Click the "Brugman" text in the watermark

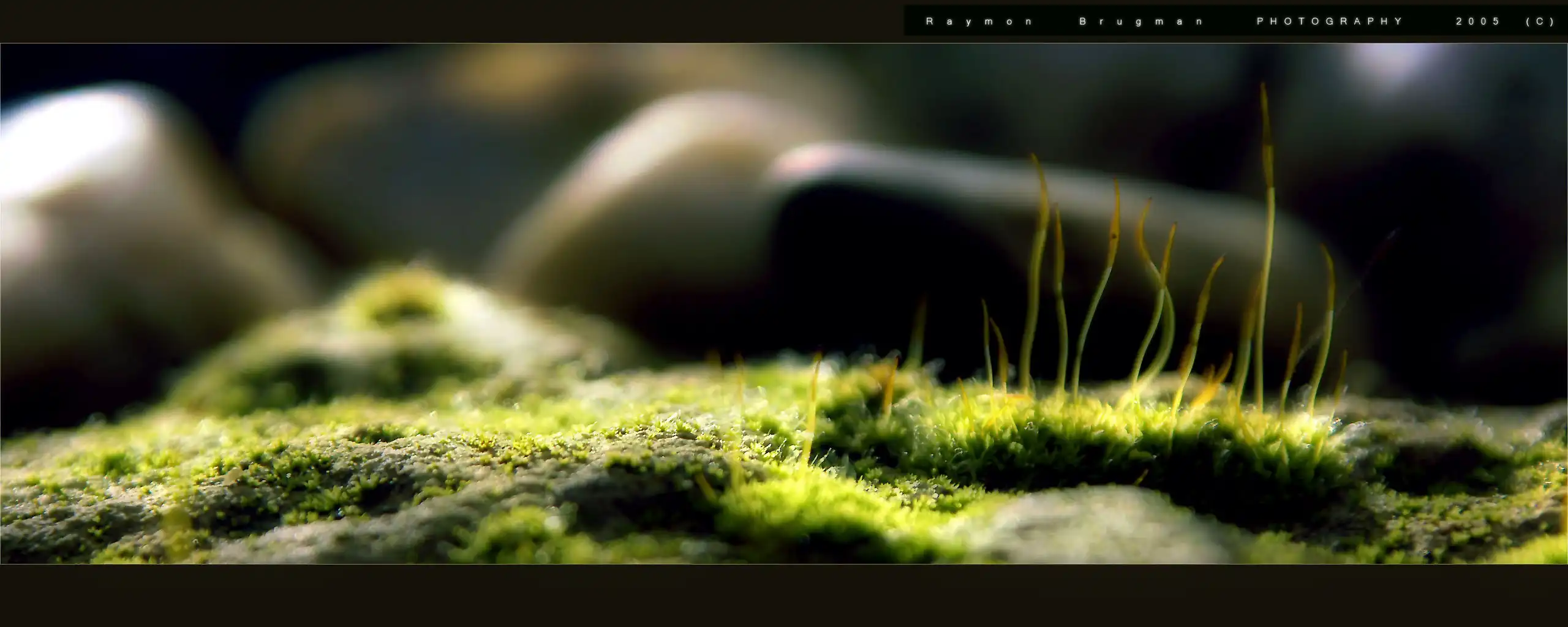tap(1141, 21)
